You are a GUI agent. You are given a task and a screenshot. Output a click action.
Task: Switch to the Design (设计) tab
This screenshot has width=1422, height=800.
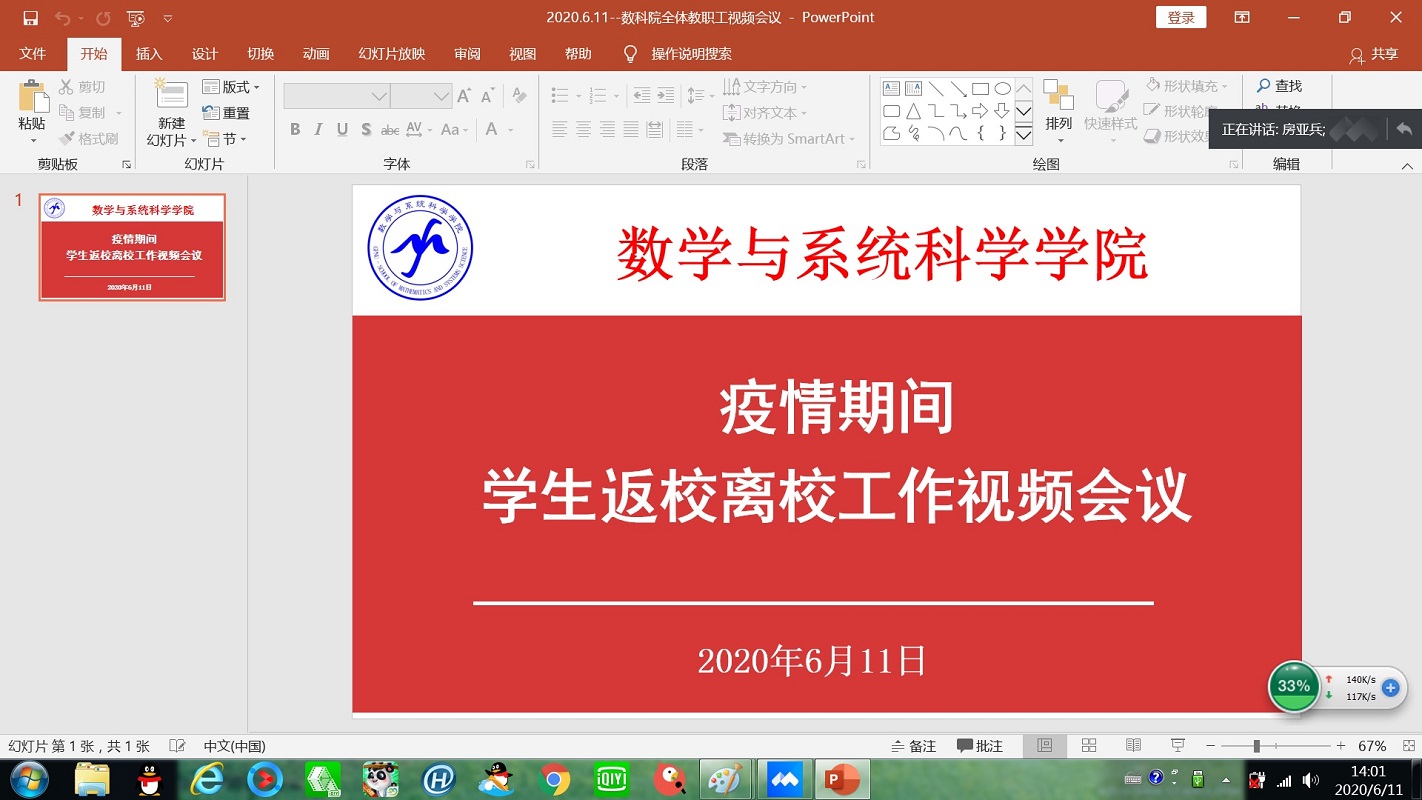coord(205,54)
